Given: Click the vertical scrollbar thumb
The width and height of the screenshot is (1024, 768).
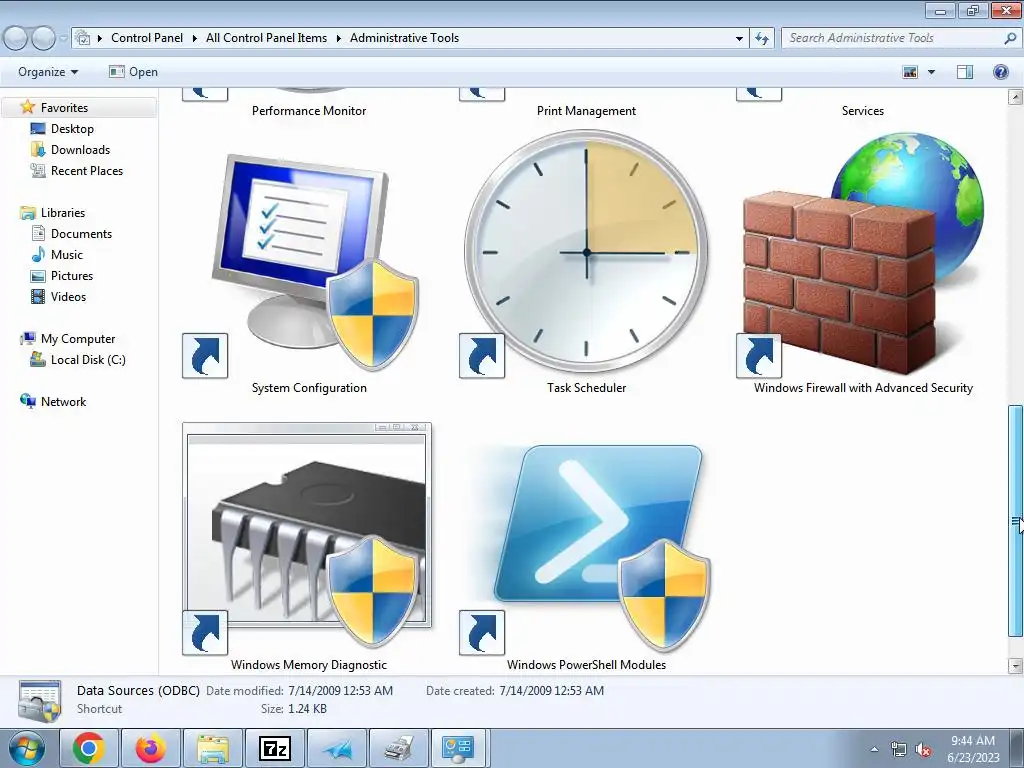Looking at the screenshot, I should click(x=1015, y=520).
